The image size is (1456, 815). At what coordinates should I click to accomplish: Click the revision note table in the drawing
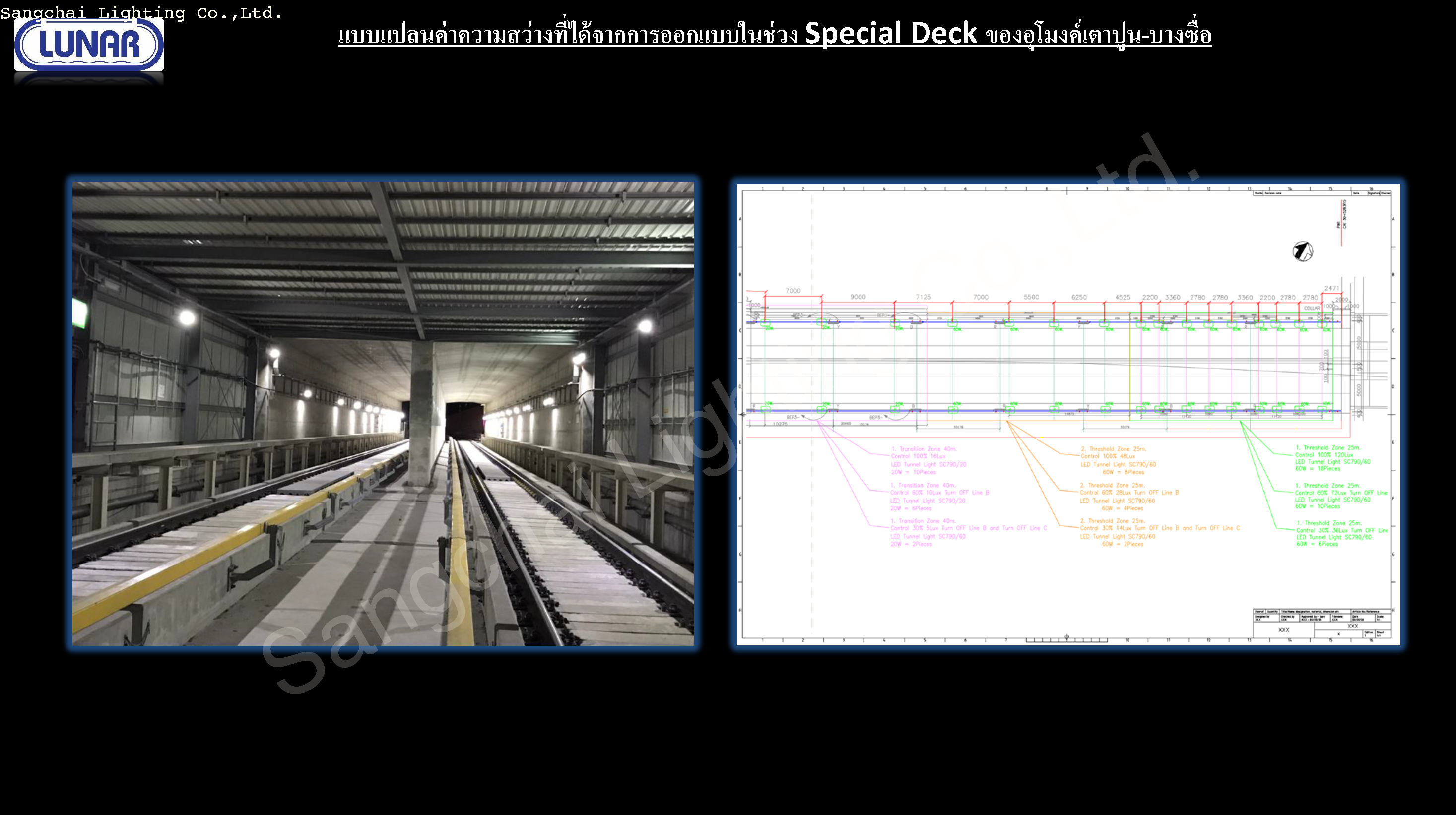click(x=1322, y=193)
